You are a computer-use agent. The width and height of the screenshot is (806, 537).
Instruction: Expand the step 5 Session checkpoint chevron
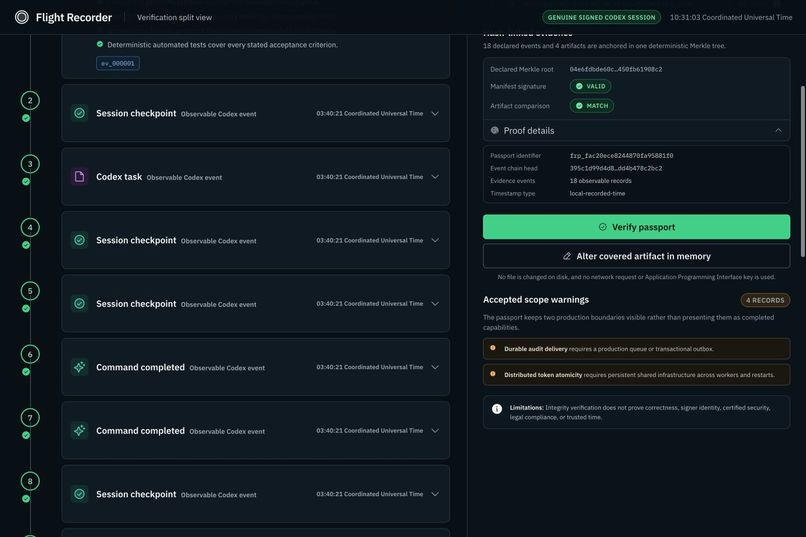click(435, 304)
